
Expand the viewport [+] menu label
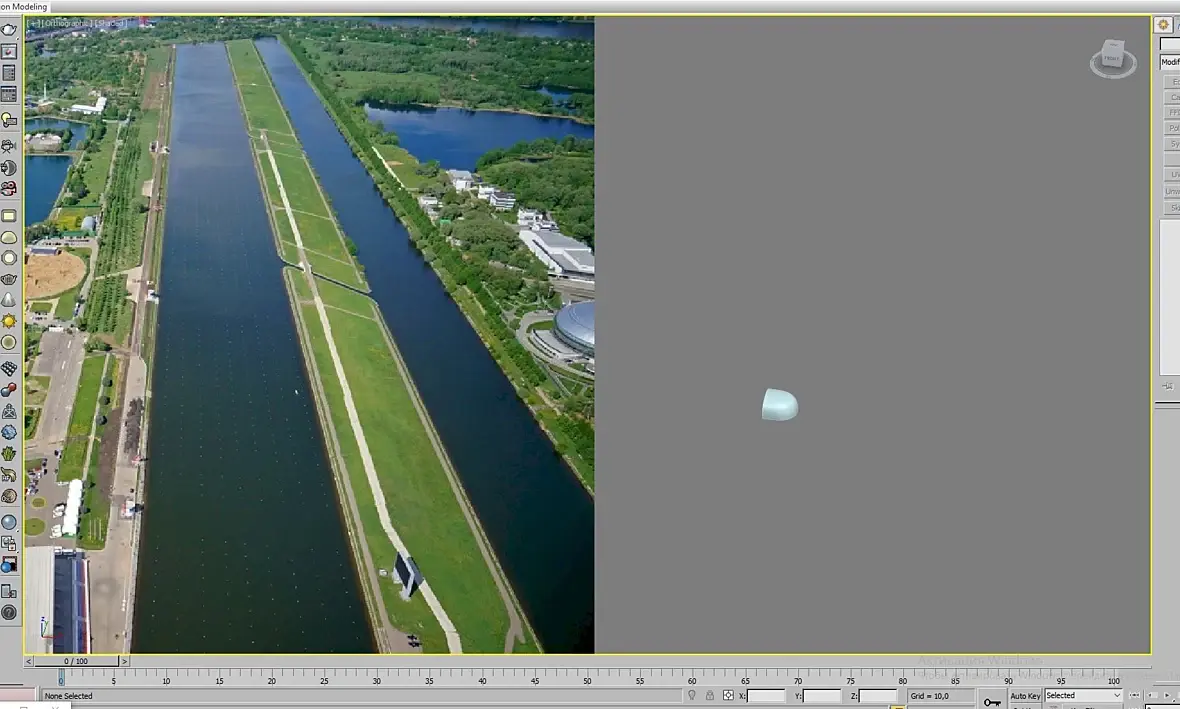[33, 23]
